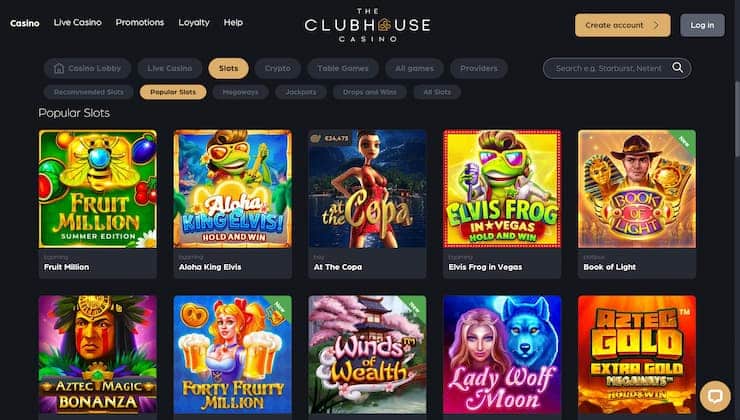This screenshot has height=420, width=740.
Task: Open the live chat bubble icon
Action: (715, 395)
